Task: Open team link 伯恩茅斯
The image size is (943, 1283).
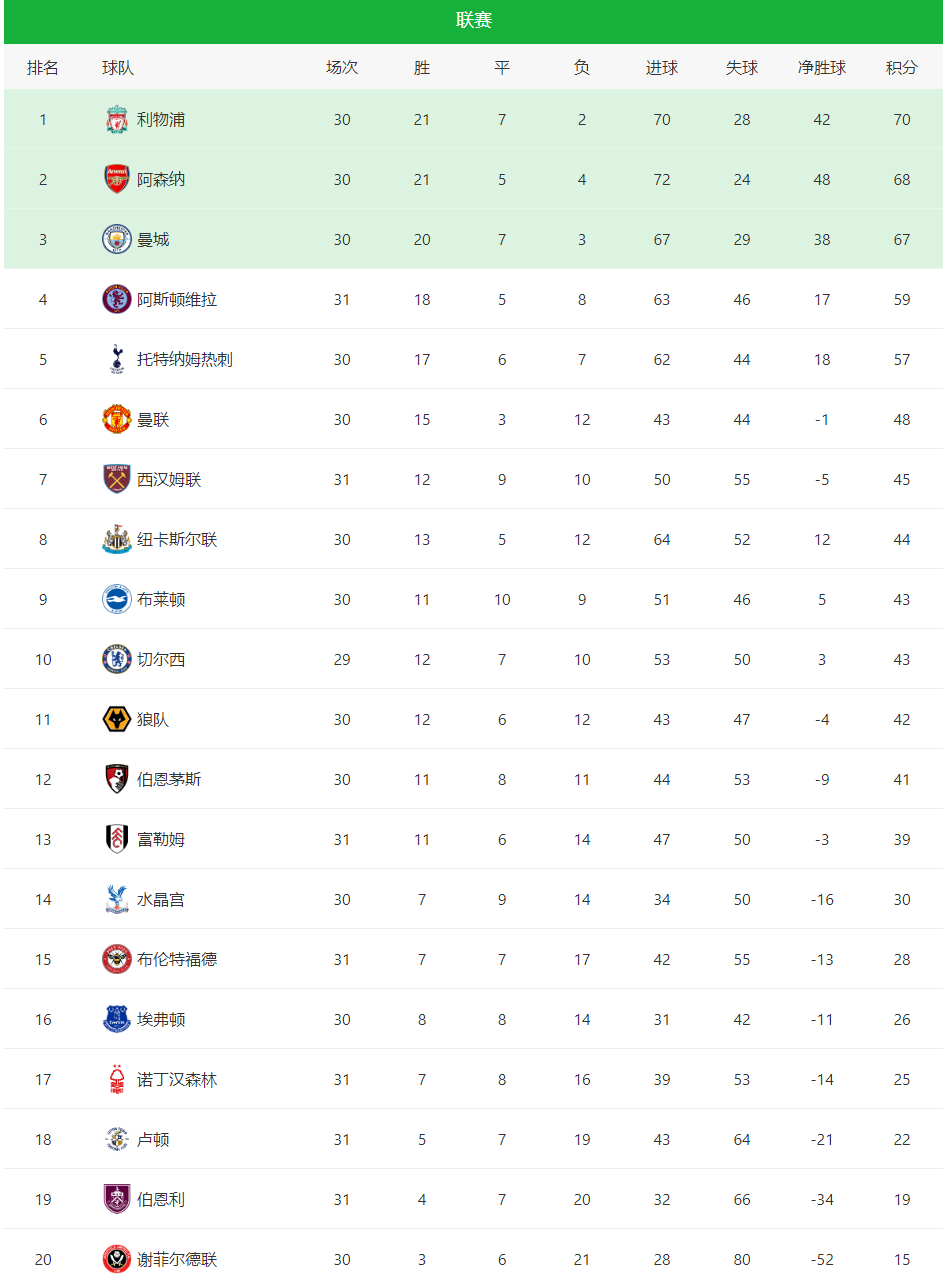Action: 169,780
